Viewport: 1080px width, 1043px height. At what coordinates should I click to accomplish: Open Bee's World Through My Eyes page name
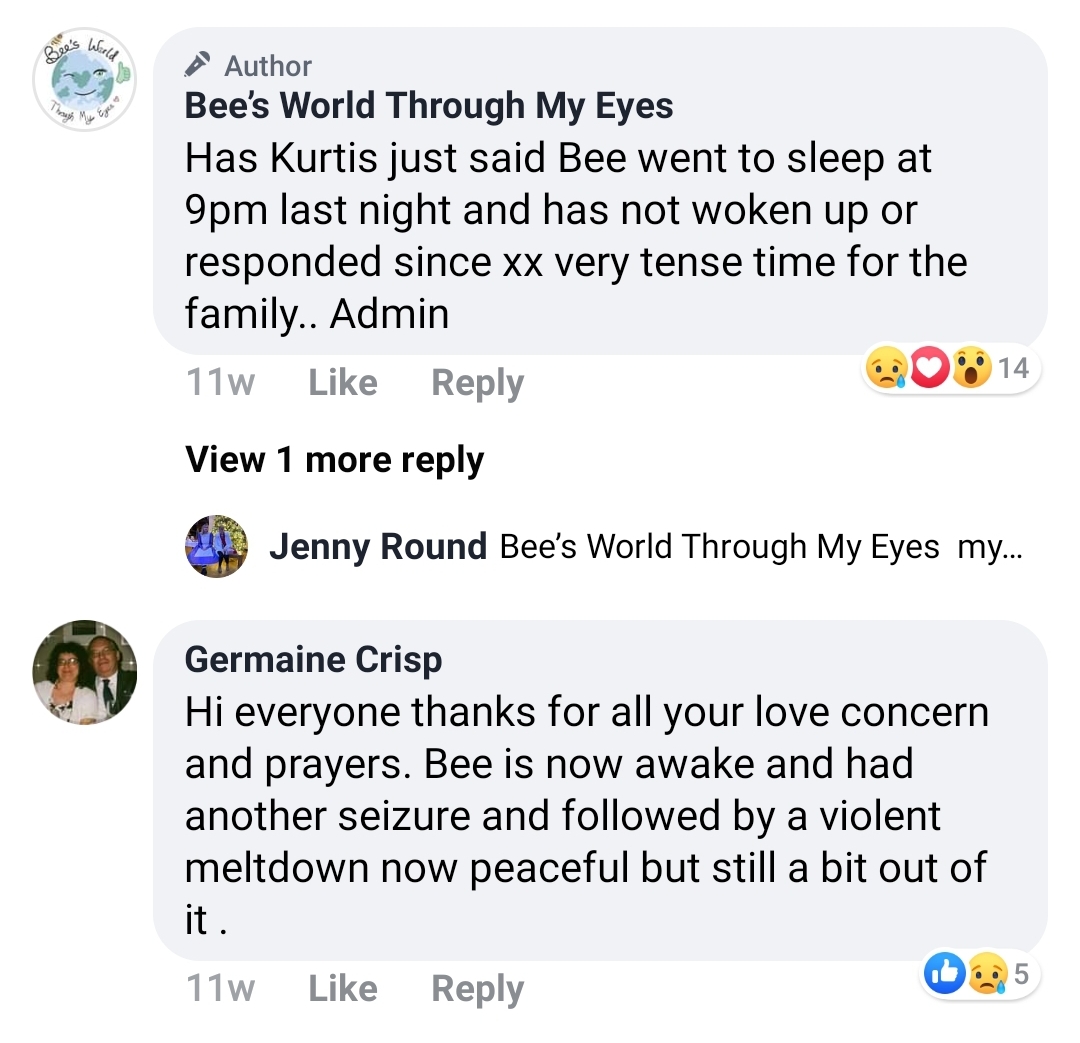(428, 106)
